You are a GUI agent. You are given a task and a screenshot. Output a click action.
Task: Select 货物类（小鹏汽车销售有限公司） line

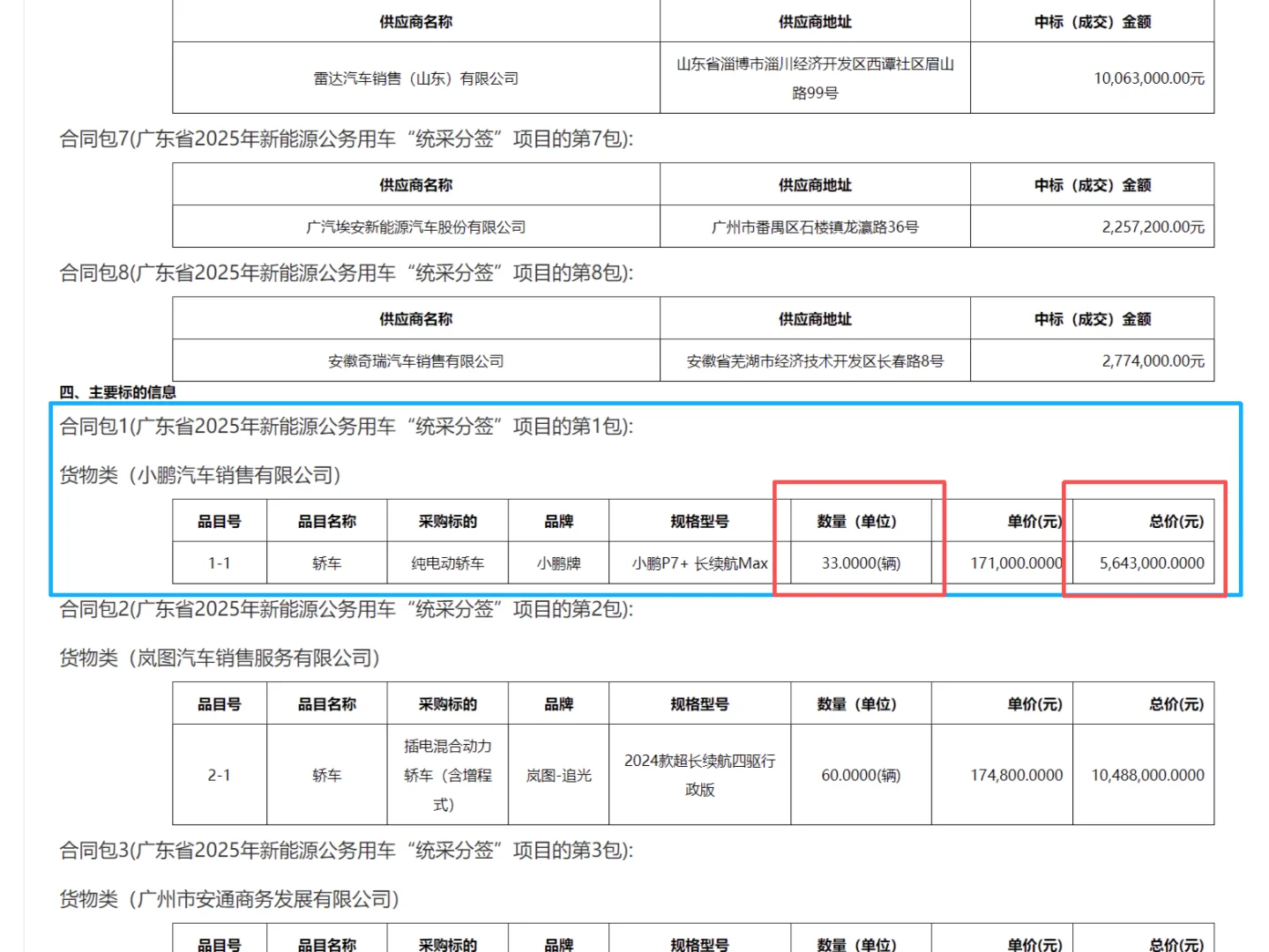[200, 475]
